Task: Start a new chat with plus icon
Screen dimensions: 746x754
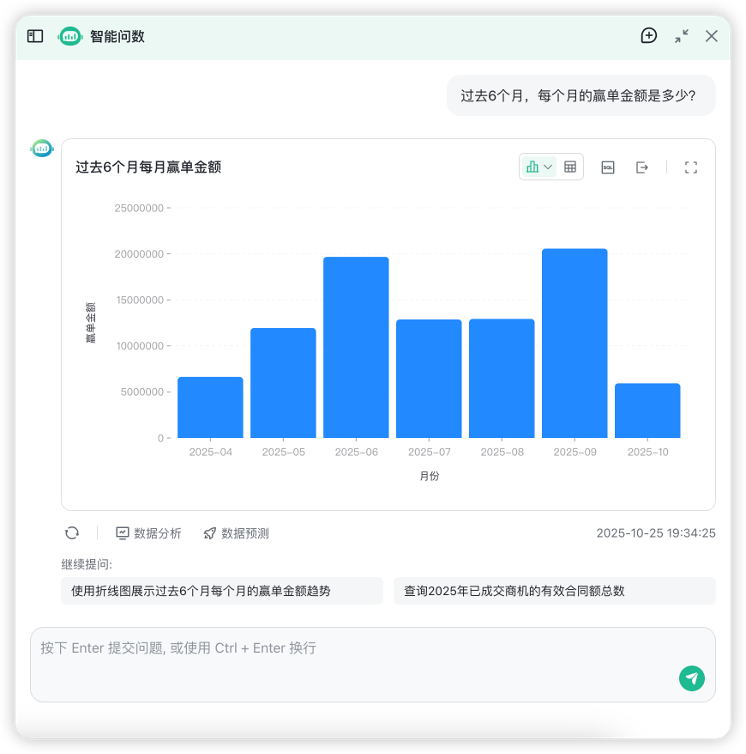Action: [x=649, y=36]
